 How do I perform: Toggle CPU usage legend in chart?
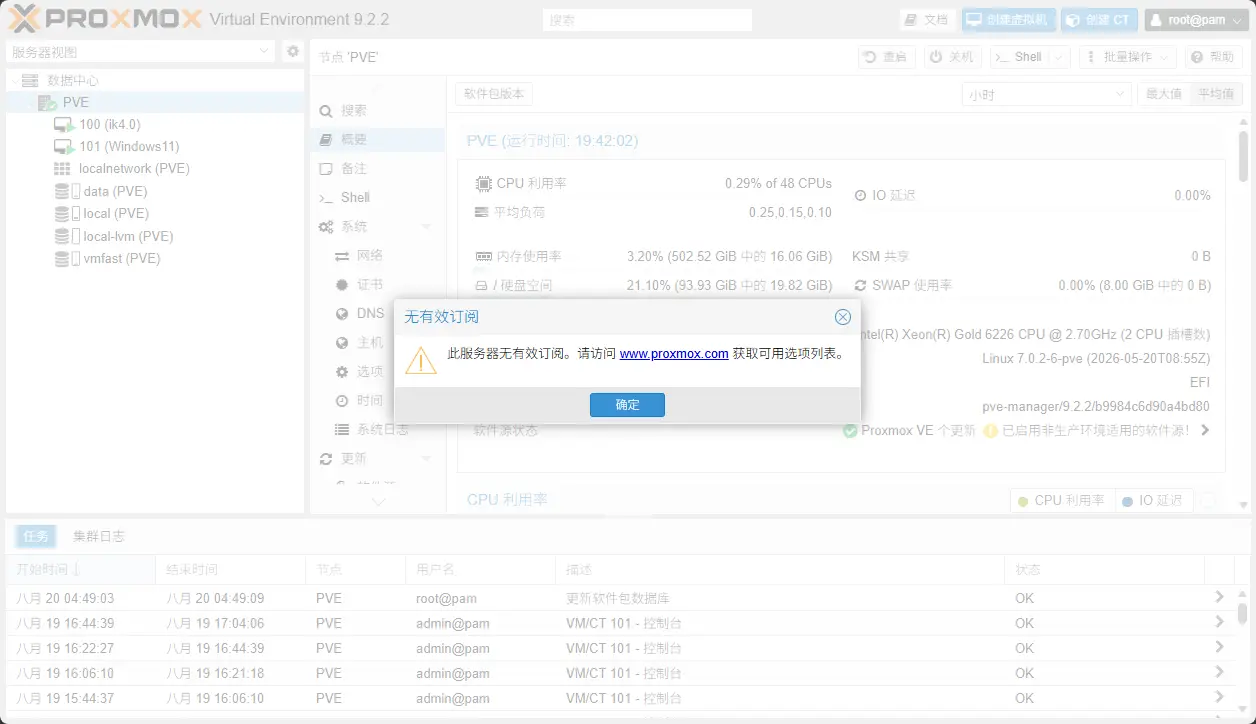[x=1061, y=501]
